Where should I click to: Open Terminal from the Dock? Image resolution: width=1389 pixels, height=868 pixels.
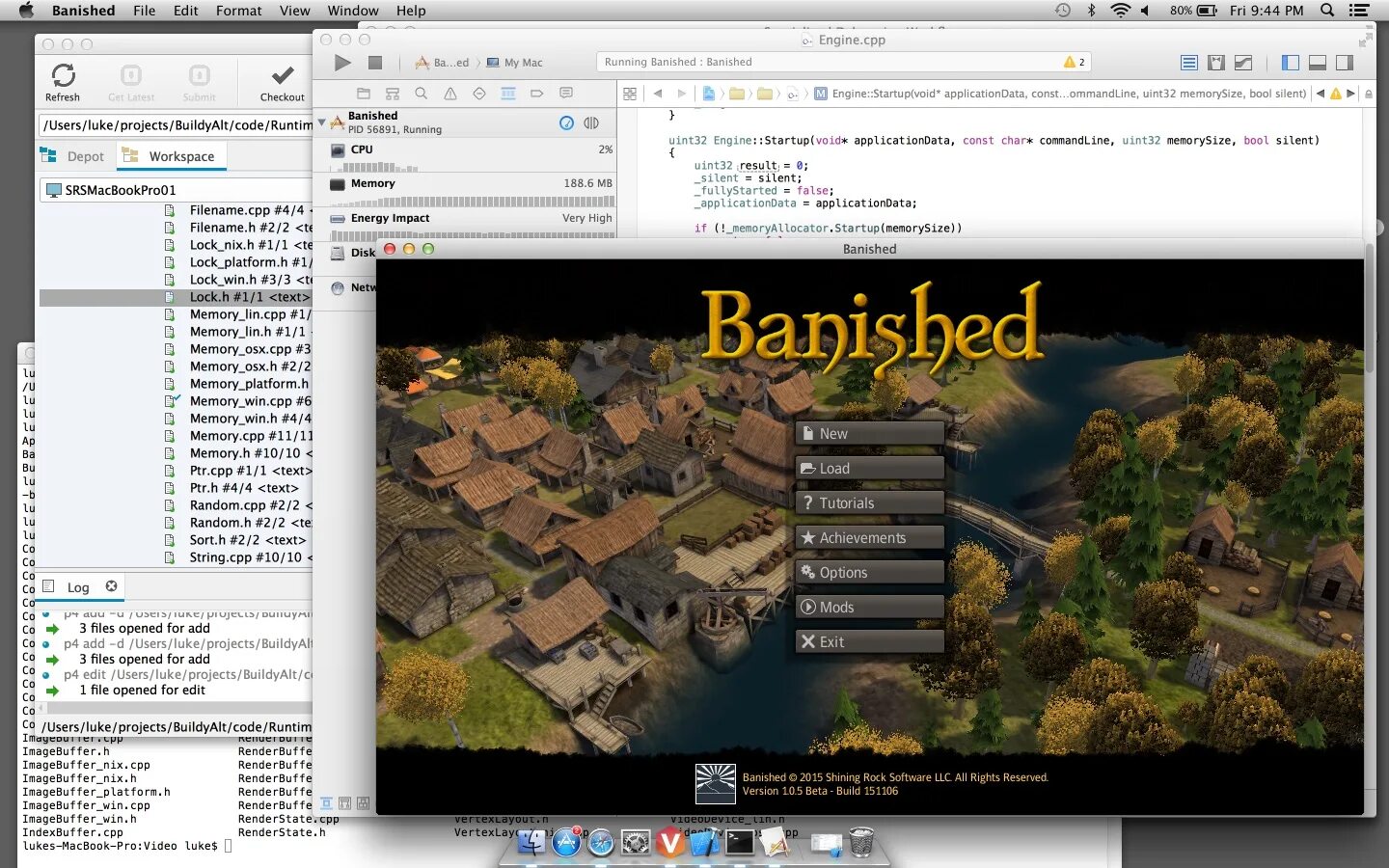pos(740,843)
